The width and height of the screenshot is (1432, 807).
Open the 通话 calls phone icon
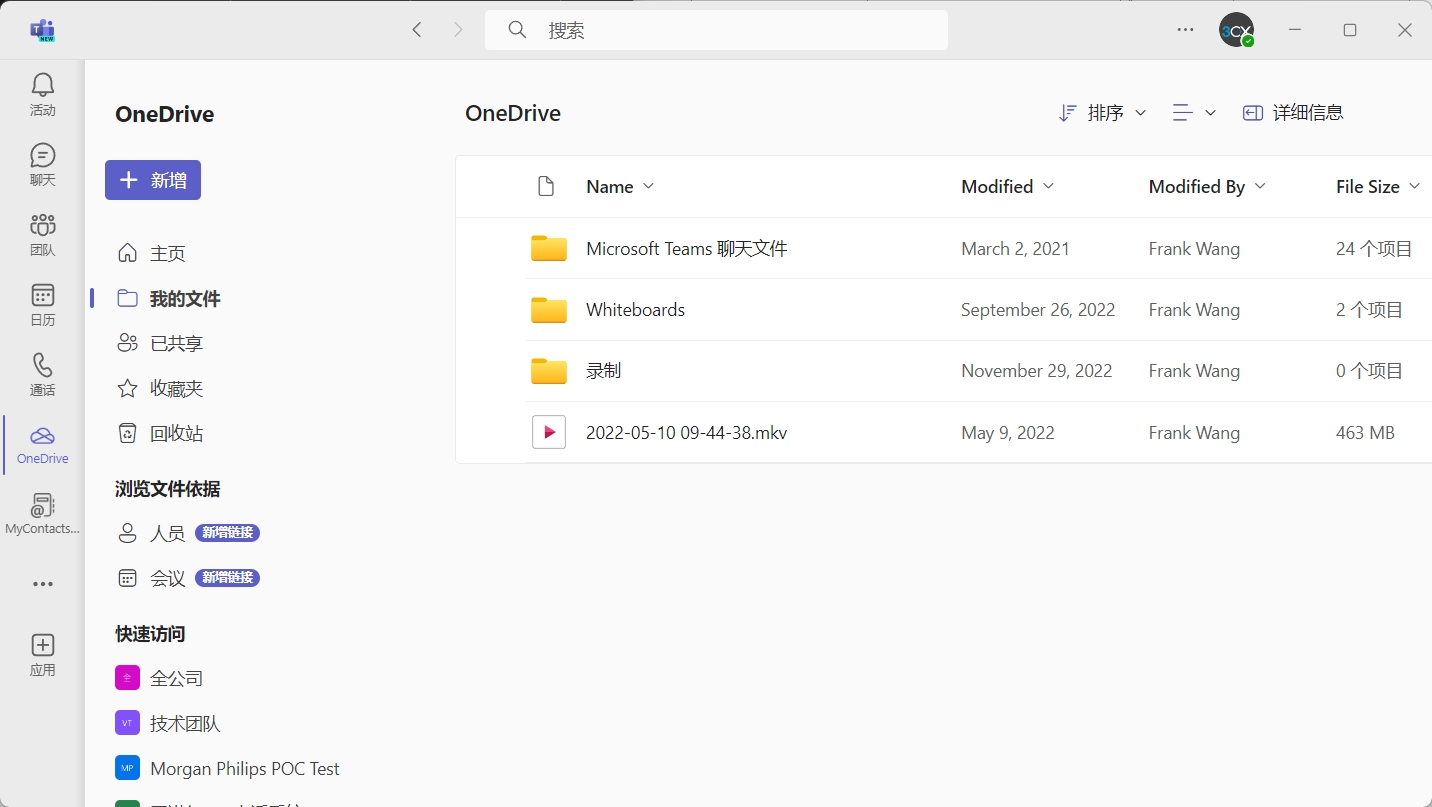click(x=42, y=374)
